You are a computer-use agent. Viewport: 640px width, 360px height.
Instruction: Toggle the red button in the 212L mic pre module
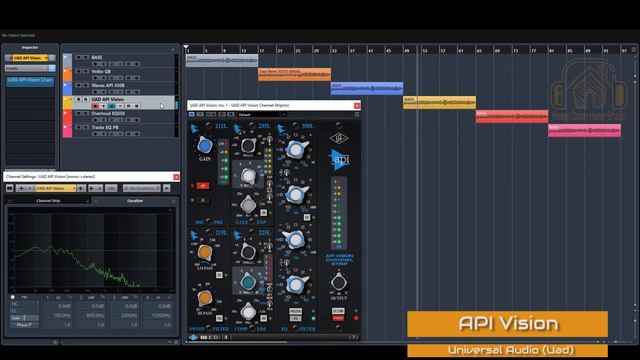(203, 186)
